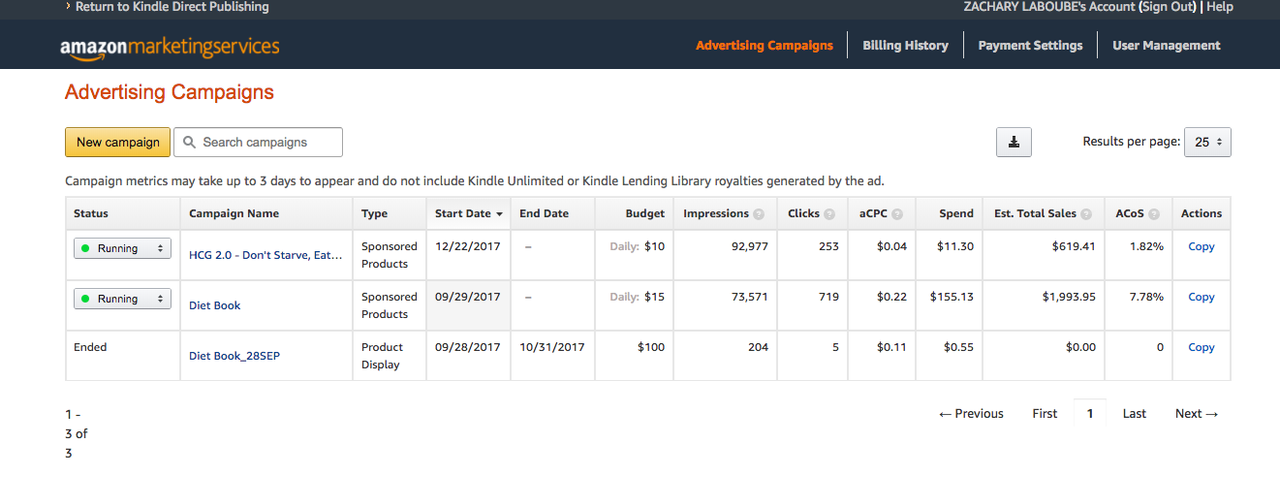Screen dimensions: 1280x481
Task: Click the Status column header
Action: pyautogui.click(x=91, y=214)
